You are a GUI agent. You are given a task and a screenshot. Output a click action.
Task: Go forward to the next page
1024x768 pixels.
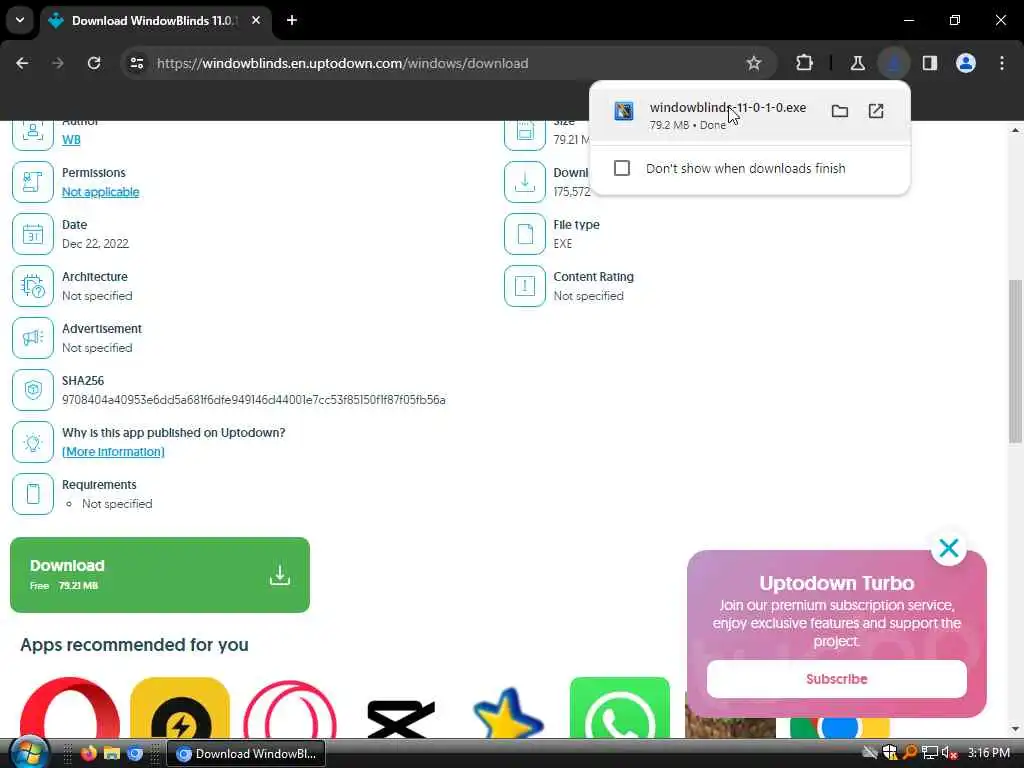pos(58,63)
